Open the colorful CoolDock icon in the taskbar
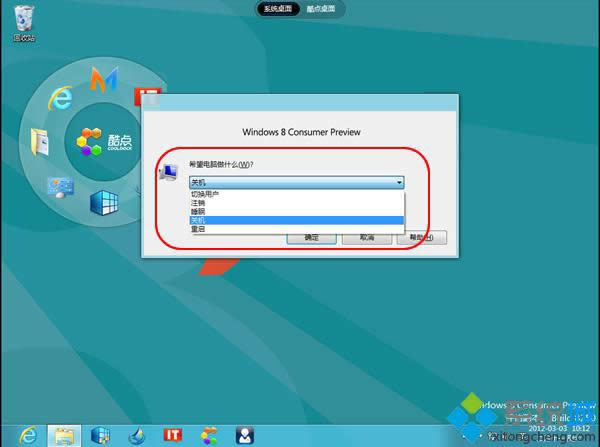This screenshot has width=600, height=447. (209, 436)
